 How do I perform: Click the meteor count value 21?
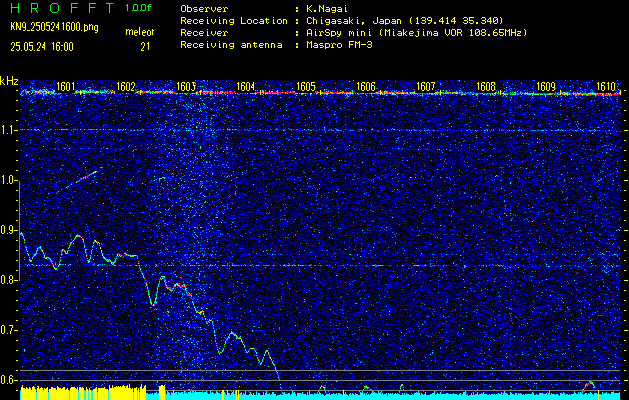(145, 47)
